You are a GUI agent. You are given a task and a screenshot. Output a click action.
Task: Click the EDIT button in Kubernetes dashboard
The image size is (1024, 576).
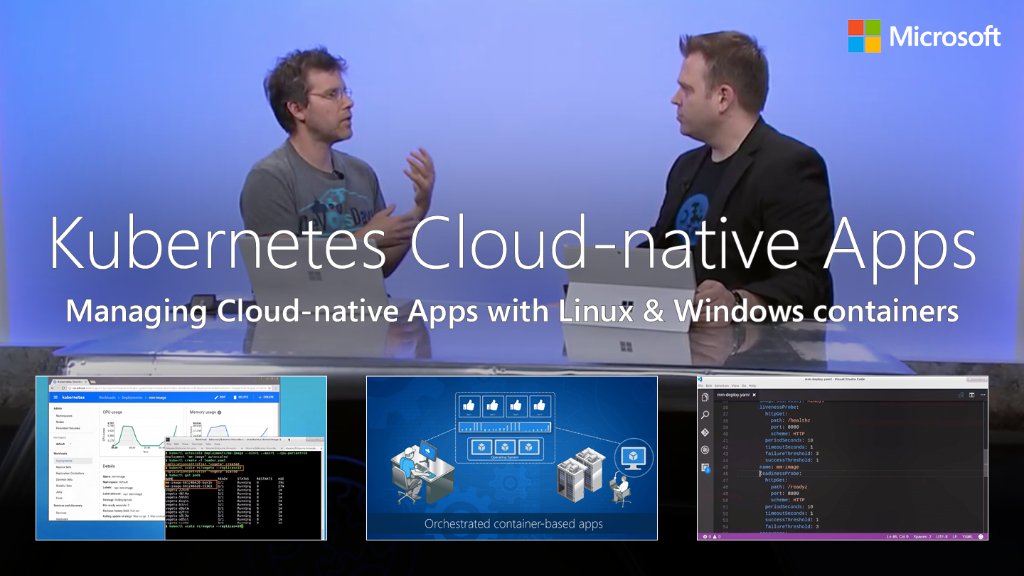coord(219,397)
